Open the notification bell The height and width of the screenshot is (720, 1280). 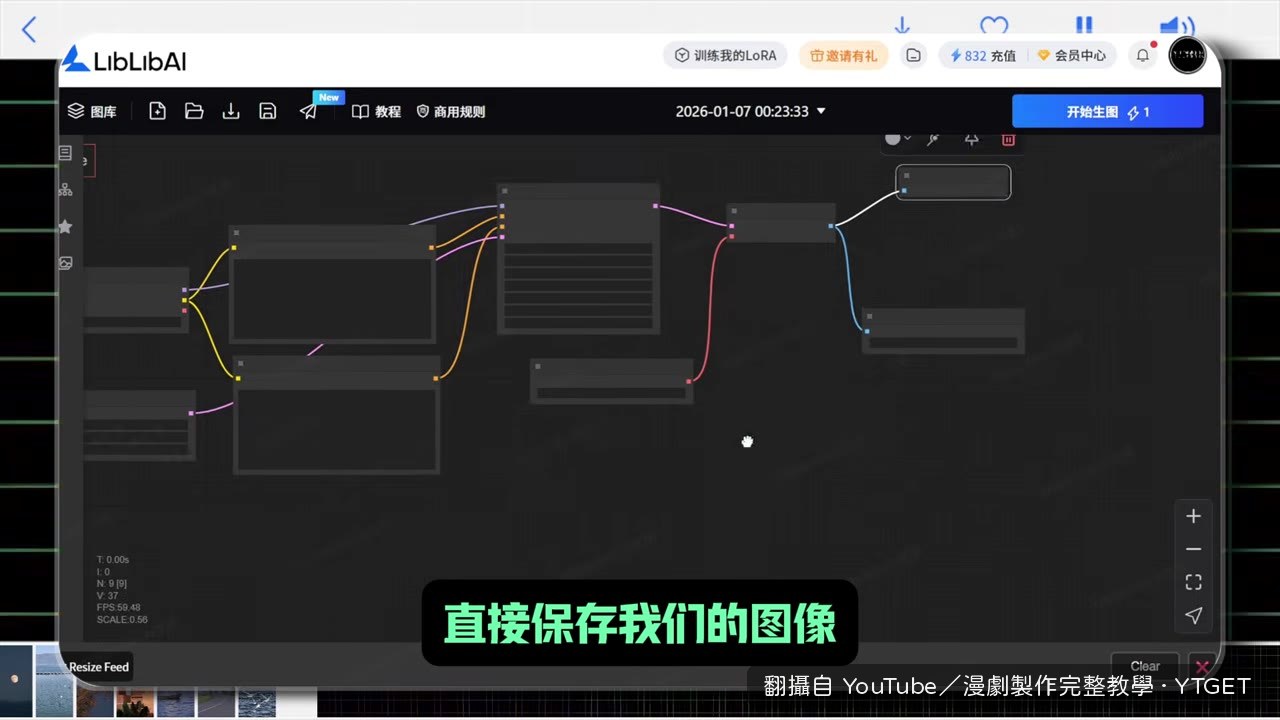click(x=1143, y=56)
